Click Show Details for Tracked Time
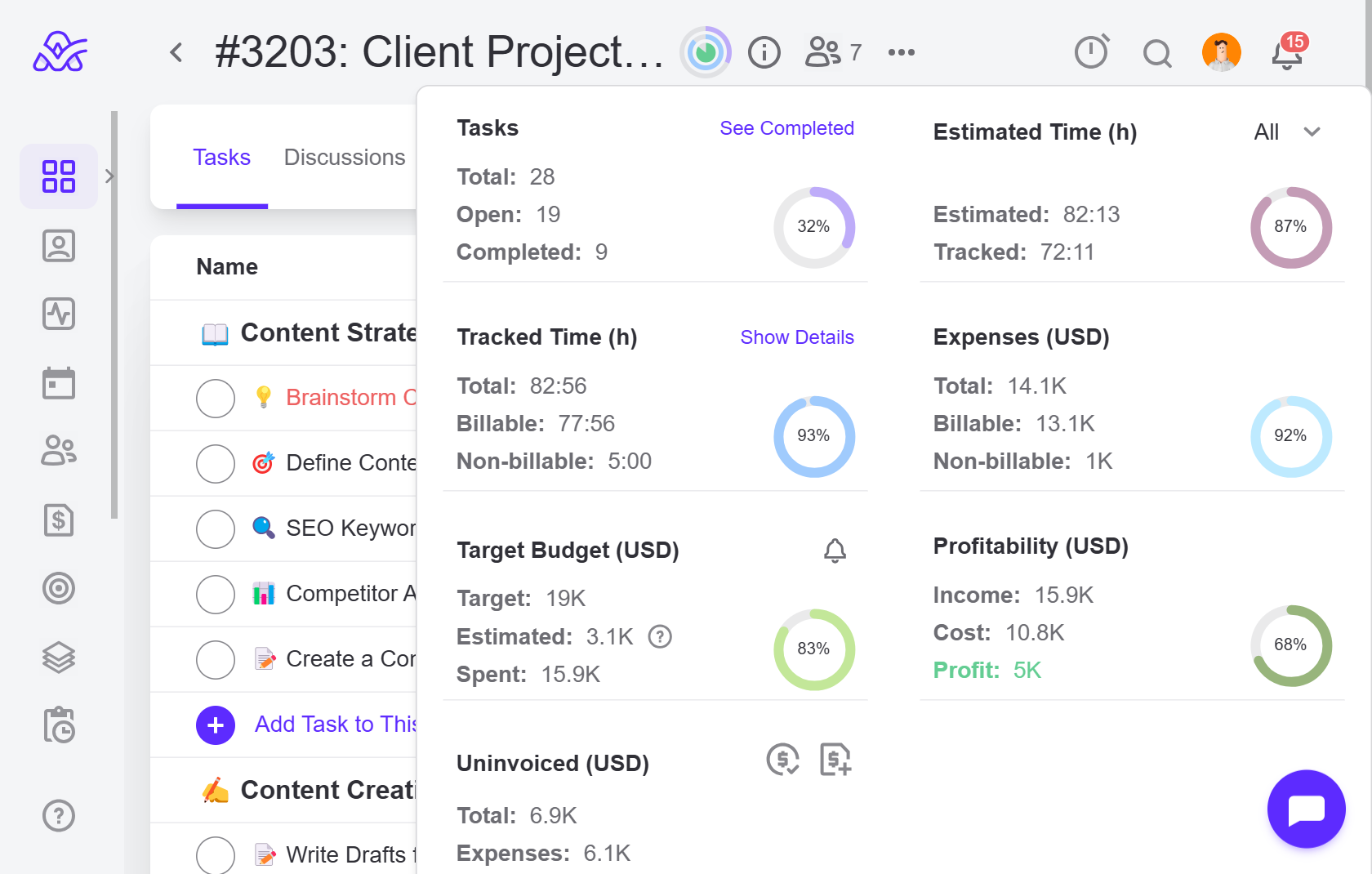Viewport: 1372px width, 874px height. tap(796, 337)
